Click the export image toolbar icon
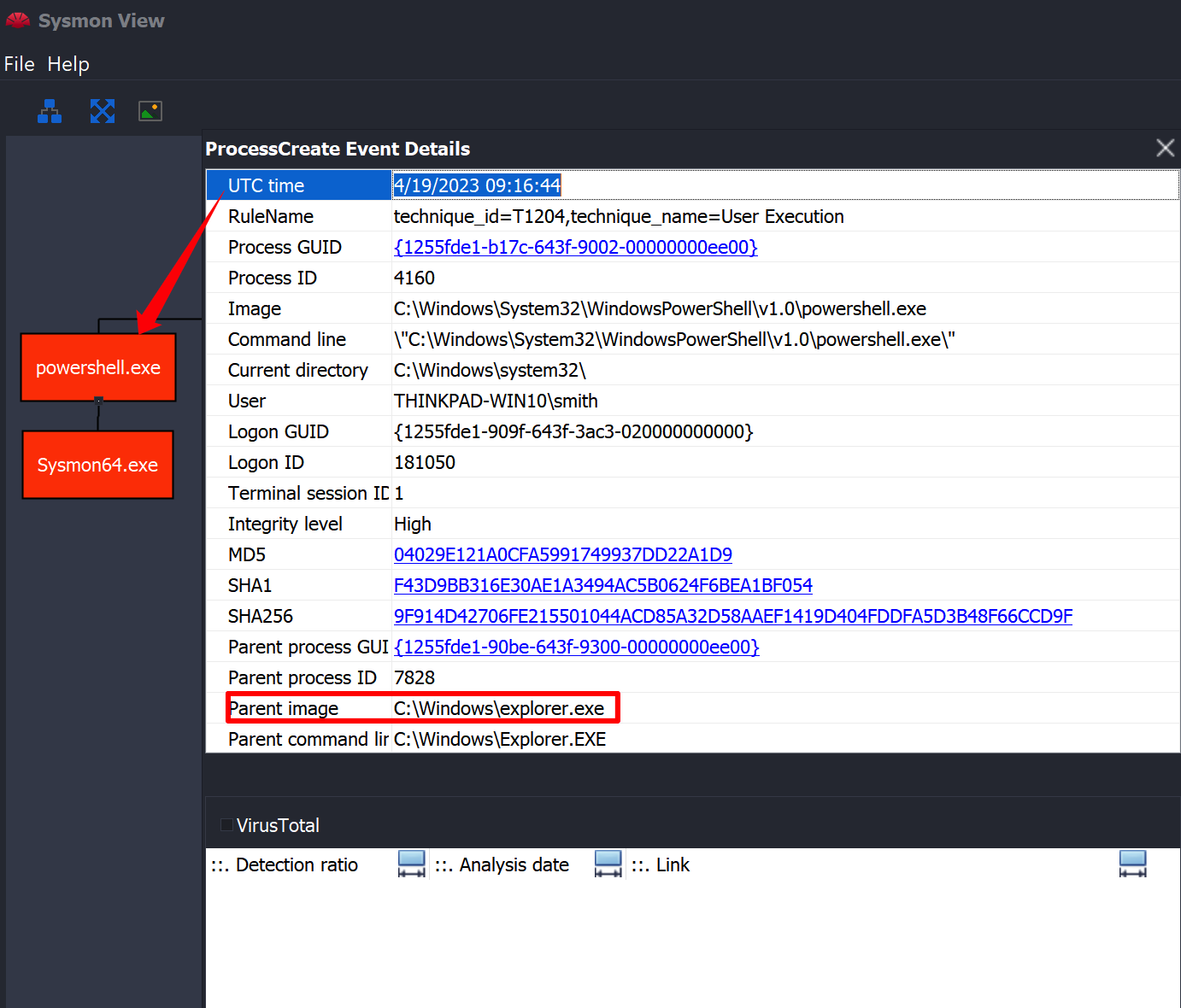The height and width of the screenshot is (1008, 1181). coord(150,111)
